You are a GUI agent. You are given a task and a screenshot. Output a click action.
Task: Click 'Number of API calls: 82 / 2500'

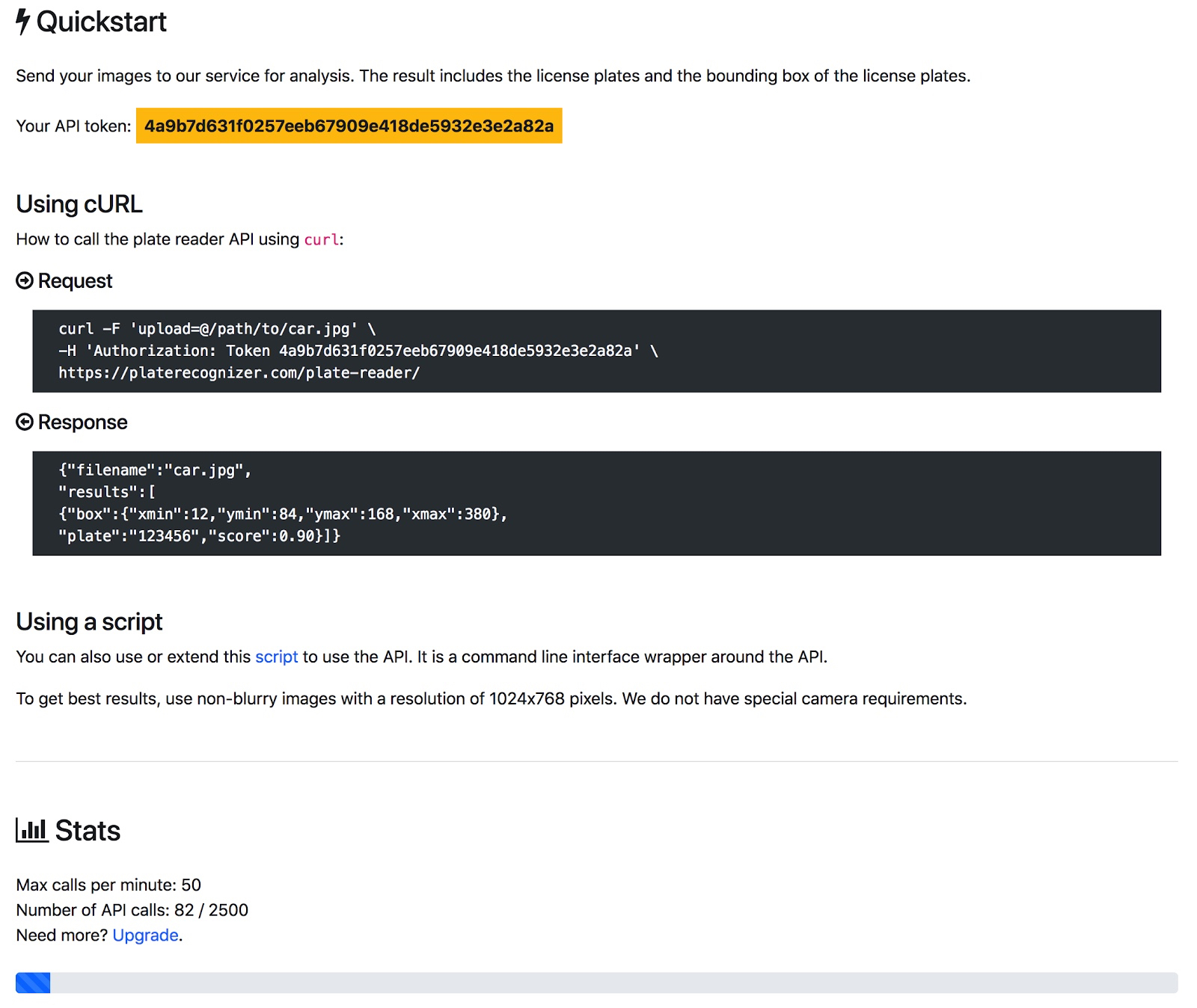point(132,910)
